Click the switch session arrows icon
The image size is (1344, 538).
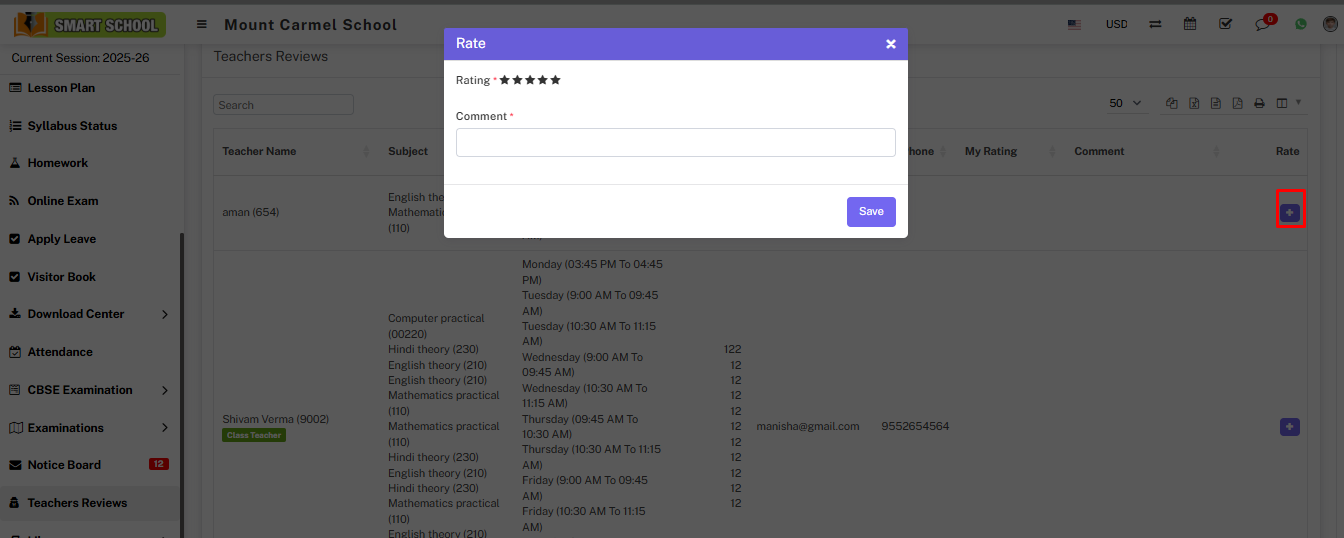coord(1155,24)
